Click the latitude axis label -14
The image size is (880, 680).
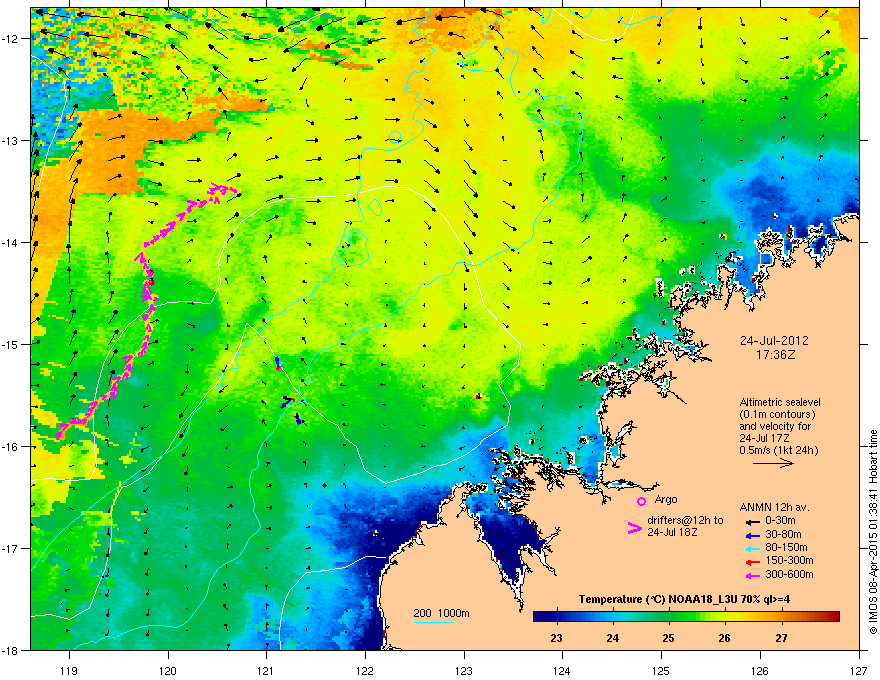11,243
